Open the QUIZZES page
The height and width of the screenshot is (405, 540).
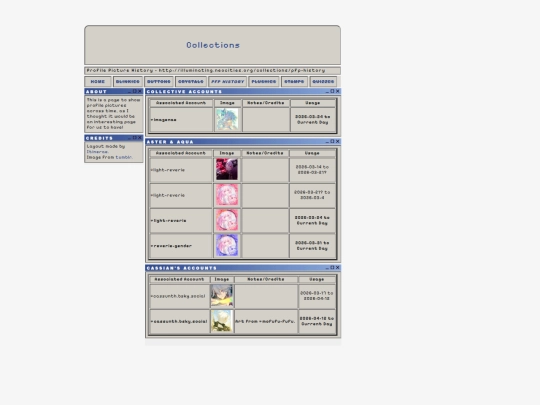[323, 82]
